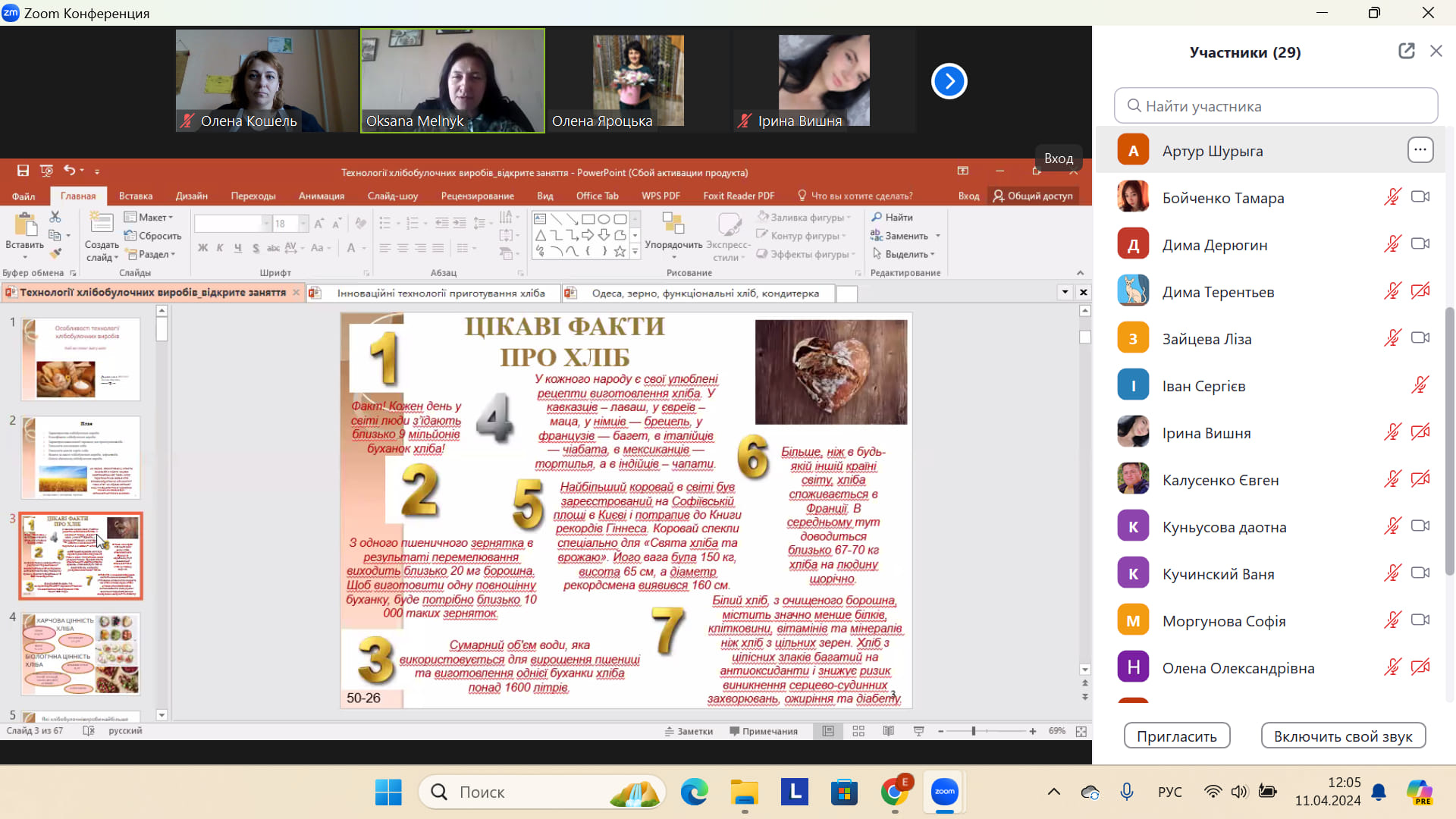The width and height of the screenshot is (1456, 819).
Task: Click the Включить свой звук button
Action: pos(1342,736)
